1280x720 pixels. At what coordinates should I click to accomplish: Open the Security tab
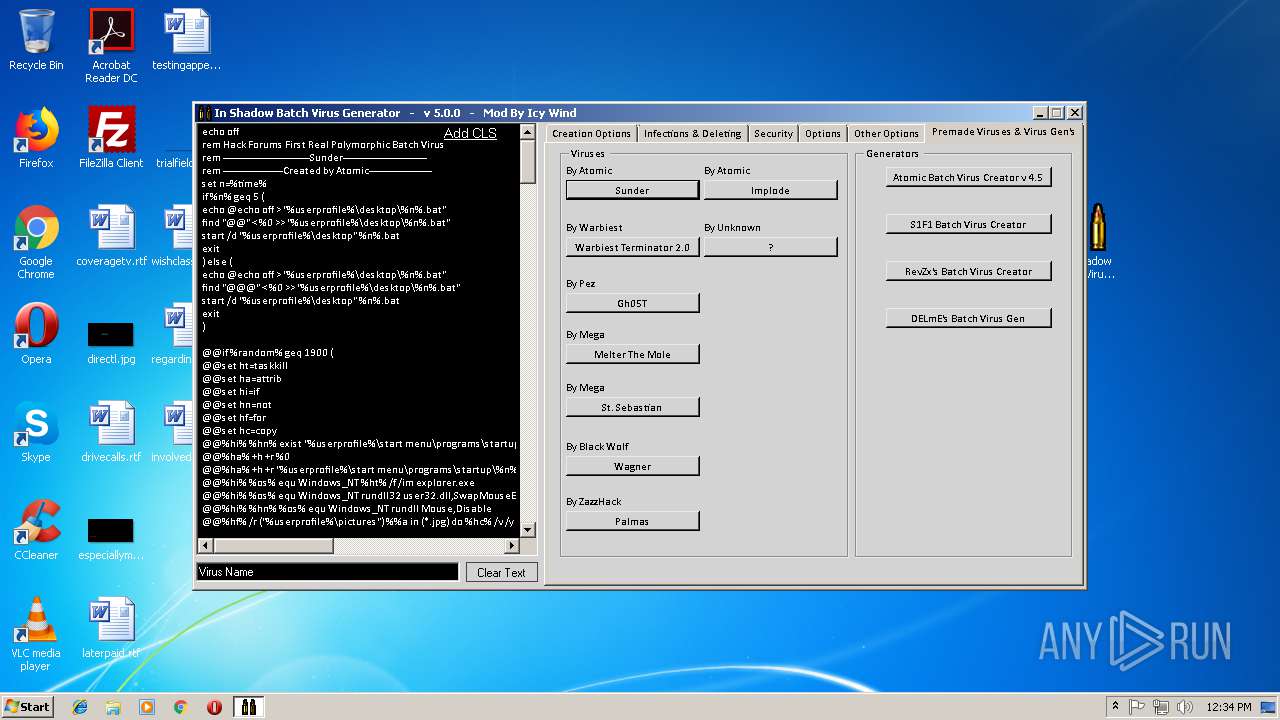click(x=773, y=133)
